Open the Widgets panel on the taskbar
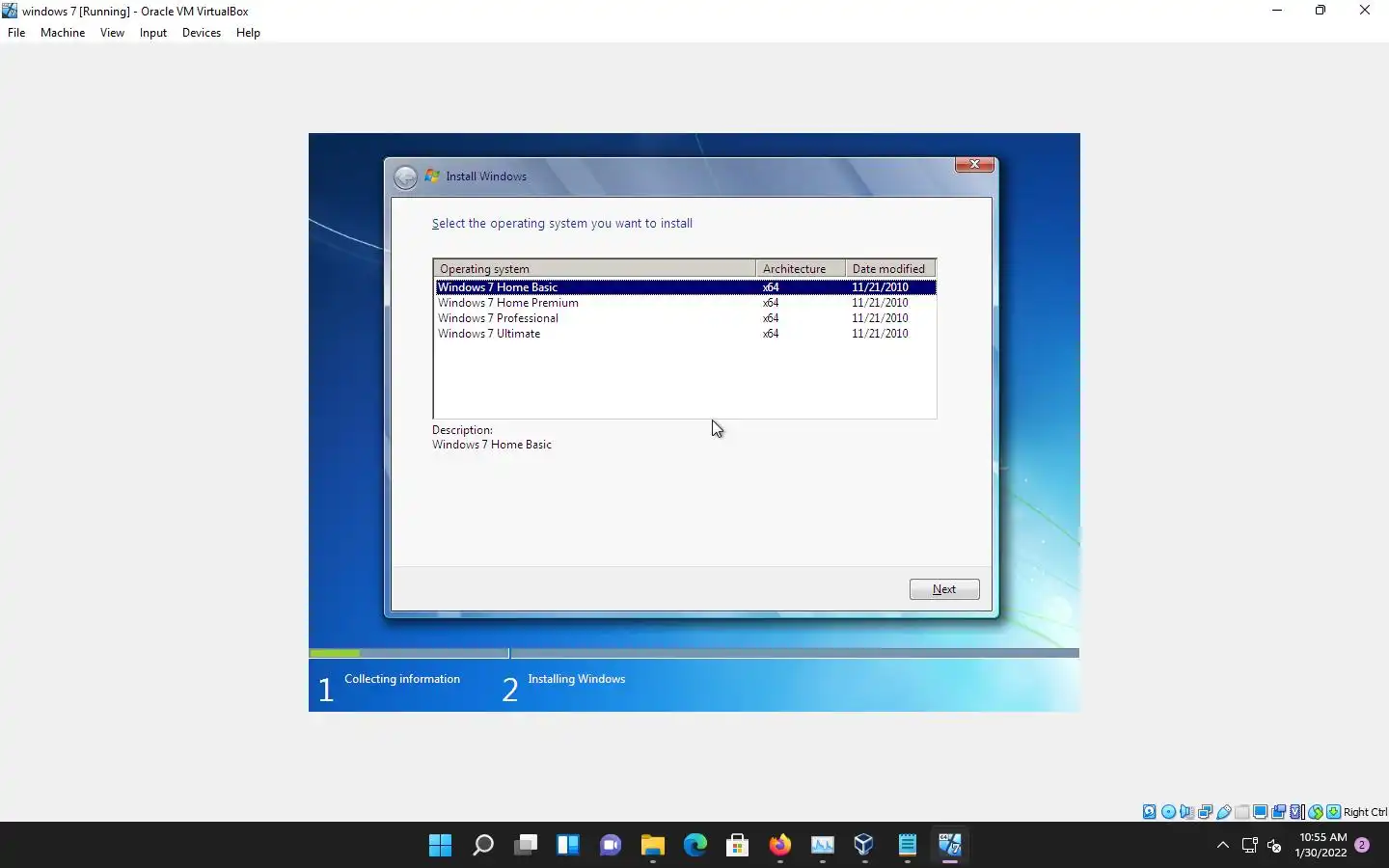This screenshot has width=1389, height=868. pyautogui.click(x=568, y=845)
